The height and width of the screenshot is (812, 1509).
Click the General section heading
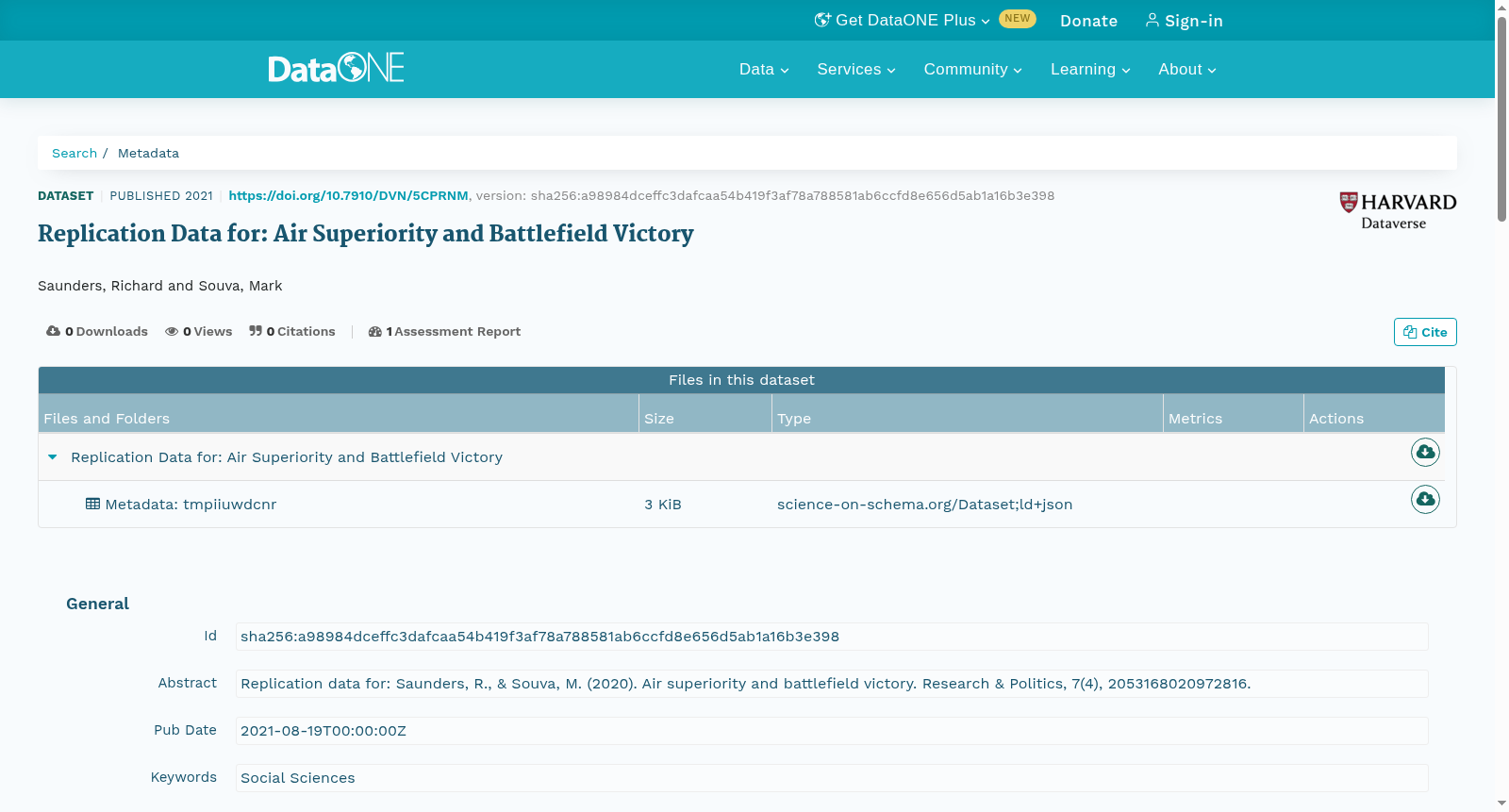click(97, 604)
